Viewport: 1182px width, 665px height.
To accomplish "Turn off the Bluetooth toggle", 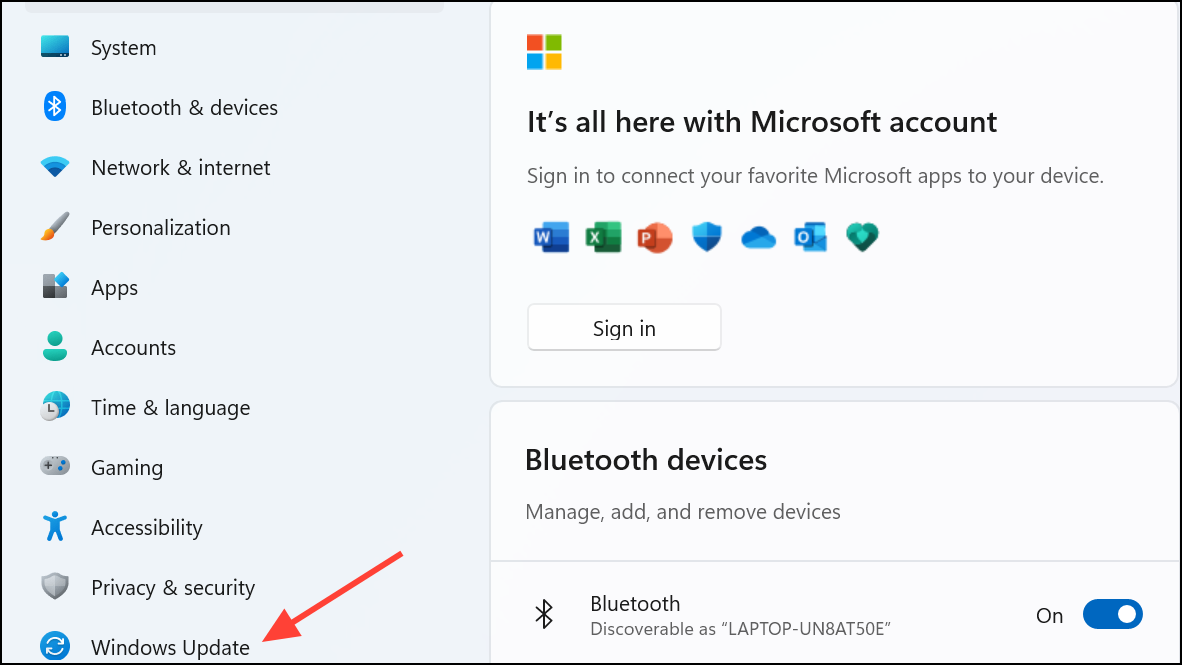I will tap(1113, 614).
